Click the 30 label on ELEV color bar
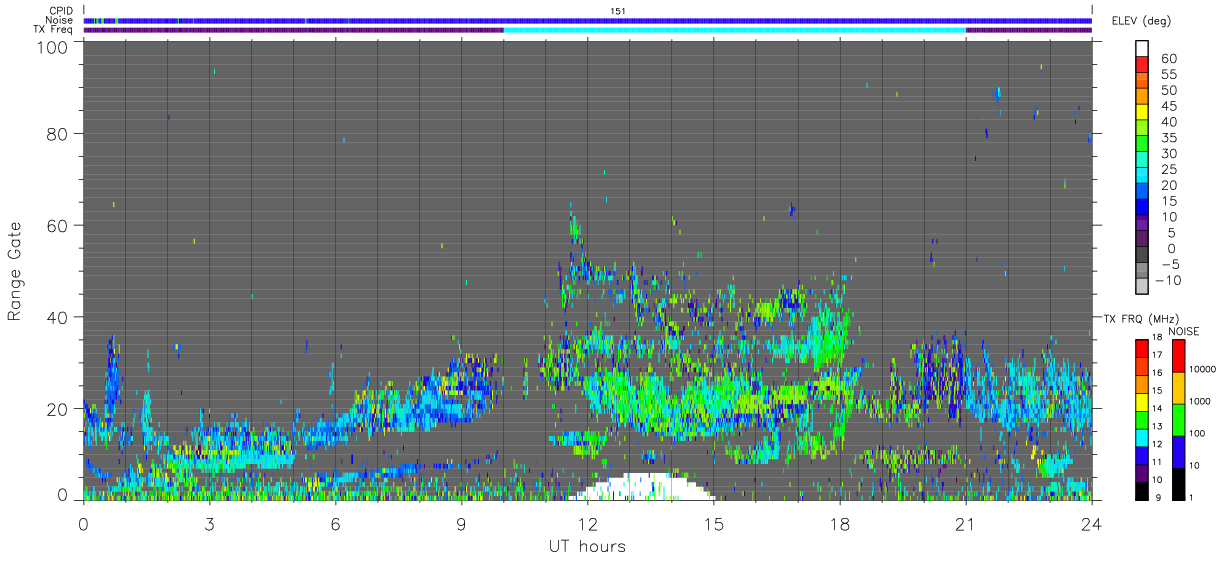This screenshot has height=567, width=1228. point(1168,154)
